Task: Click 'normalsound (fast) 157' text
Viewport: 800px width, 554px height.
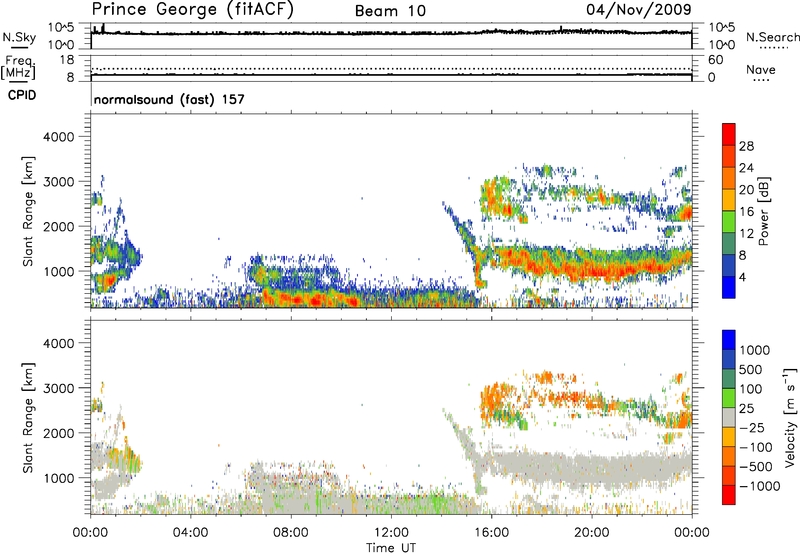Action: click(x=169, y=99)
